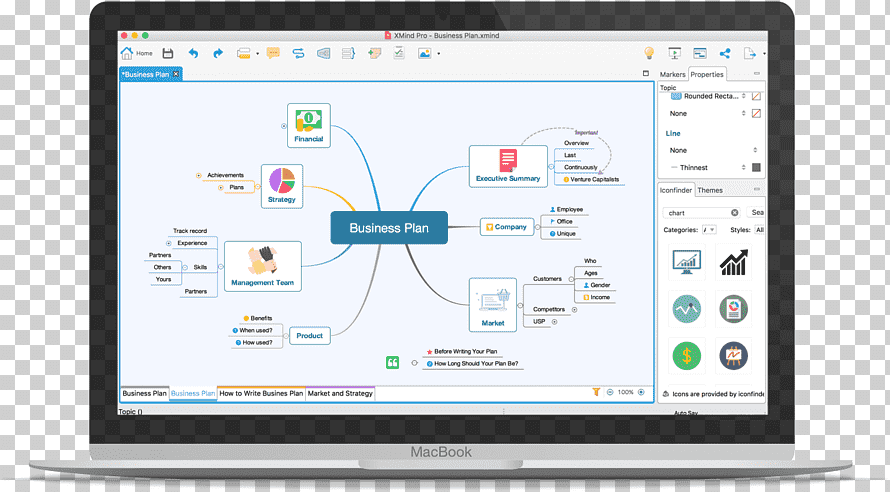
Task: Expand the USP subtopic
Action: pos(555,322)
